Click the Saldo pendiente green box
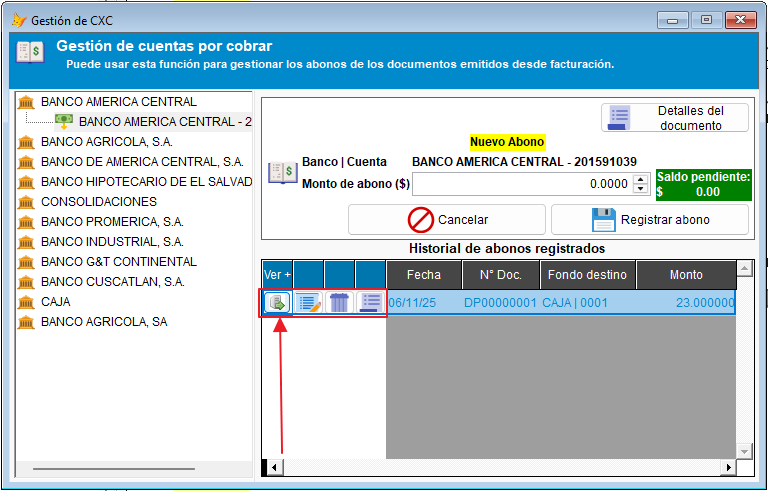Viewport: 768px width, 491px height. click(x=704, y=185)
